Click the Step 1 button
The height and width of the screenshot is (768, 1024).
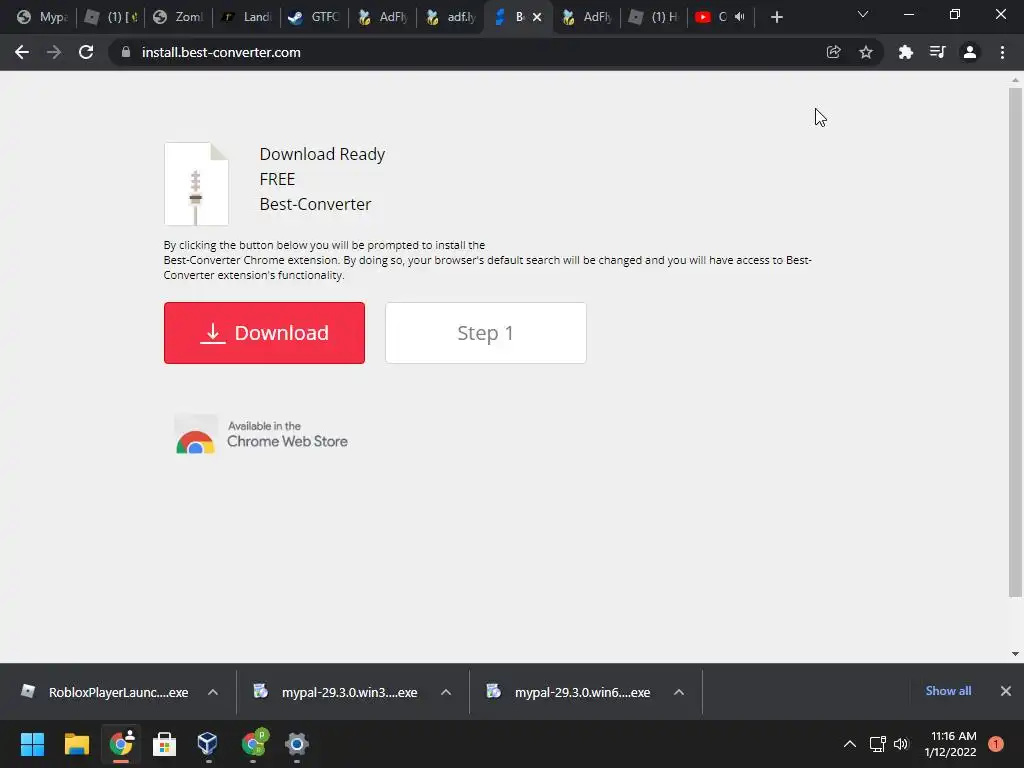[x=486, y=333]
